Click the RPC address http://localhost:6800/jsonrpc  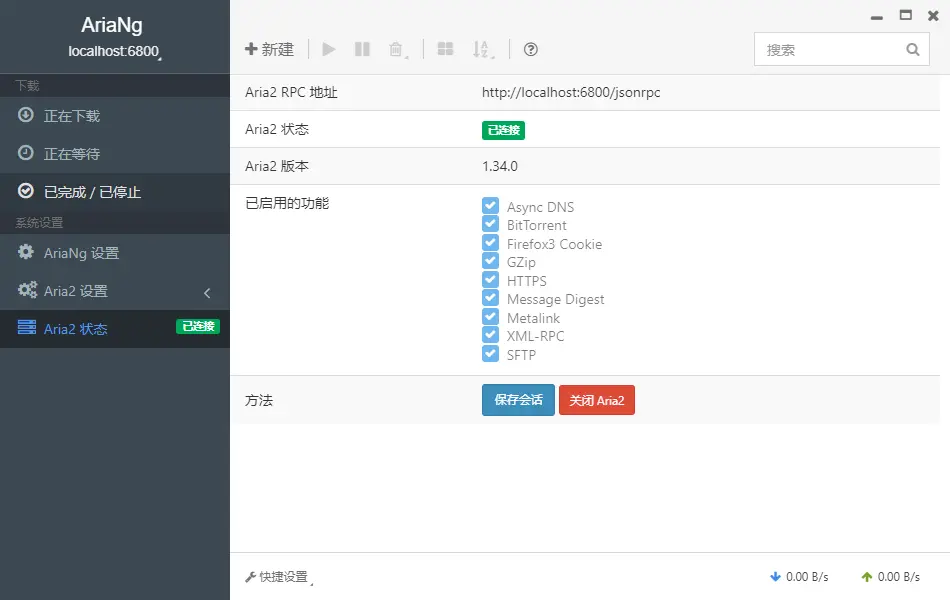pos(571,93)
